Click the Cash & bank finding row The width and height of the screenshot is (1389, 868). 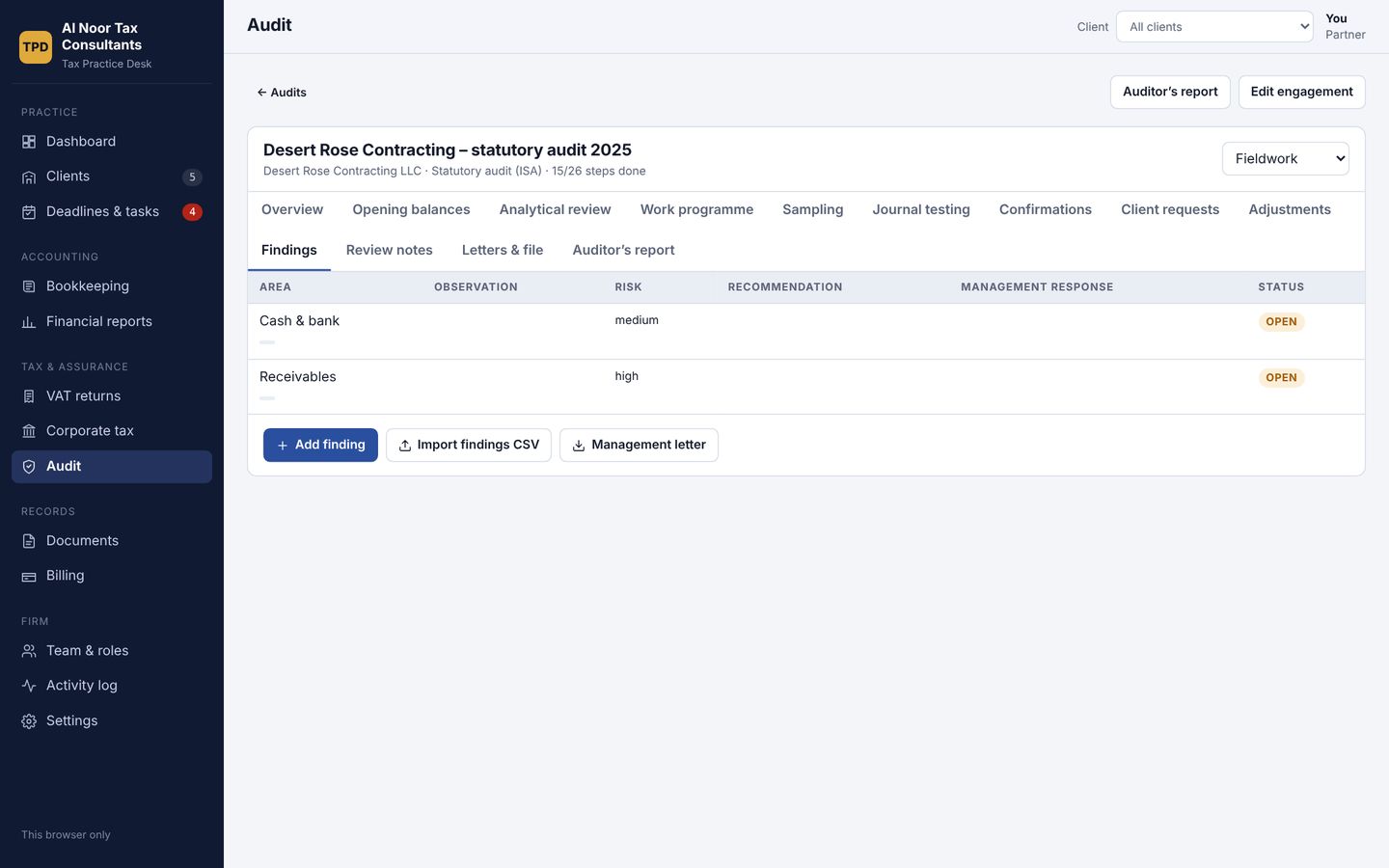(806, 332)
